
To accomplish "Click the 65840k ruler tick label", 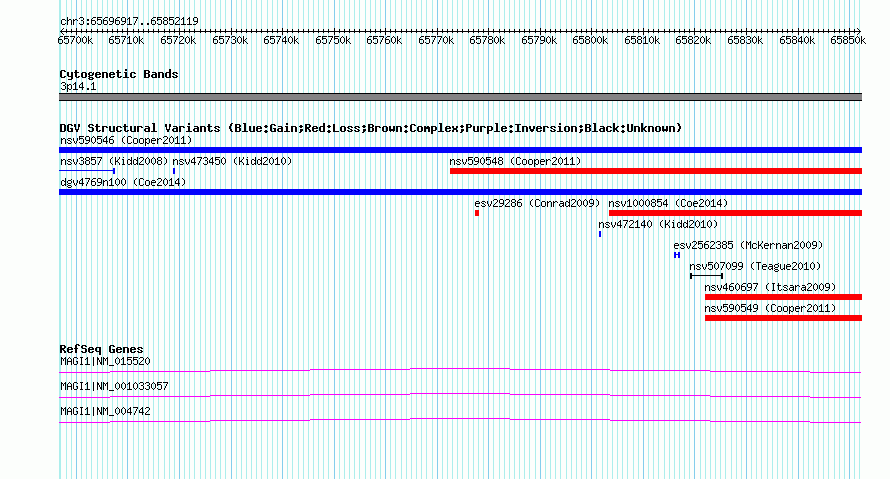I will coord(797,40).
